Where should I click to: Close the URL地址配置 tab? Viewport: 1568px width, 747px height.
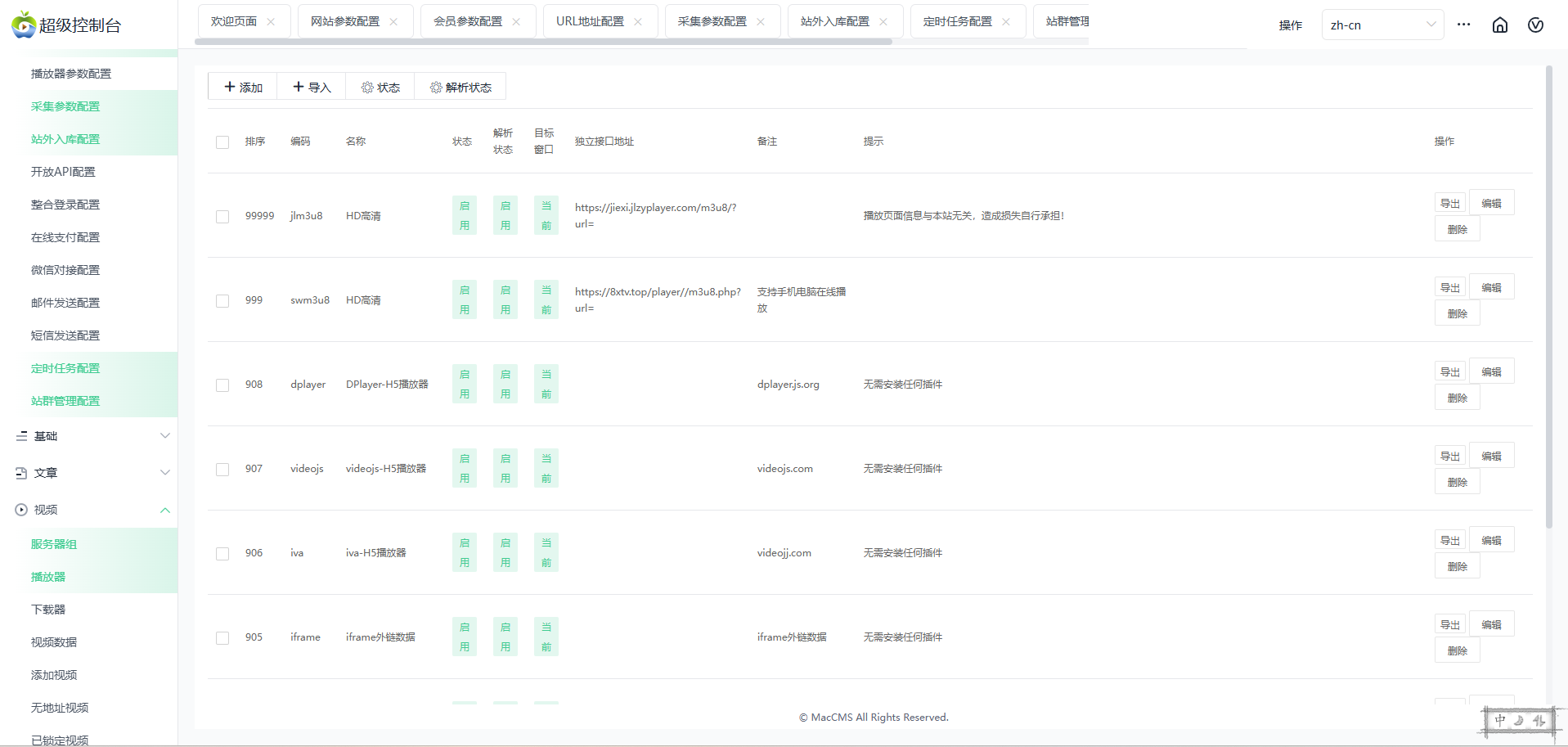pyautogui.click(x=638, y=22)
